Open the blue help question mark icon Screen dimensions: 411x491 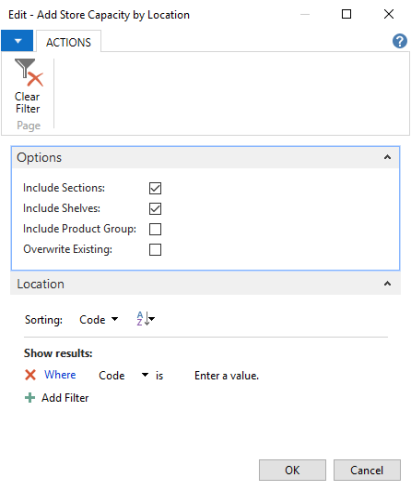coord(399,41)
